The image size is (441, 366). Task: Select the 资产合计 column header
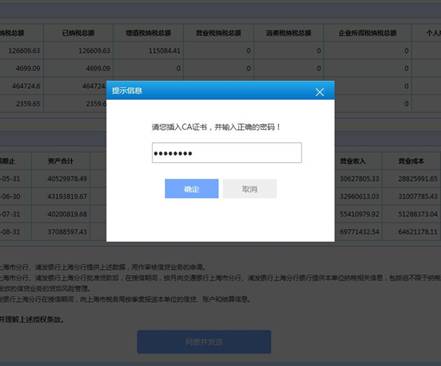pos(60,161)
